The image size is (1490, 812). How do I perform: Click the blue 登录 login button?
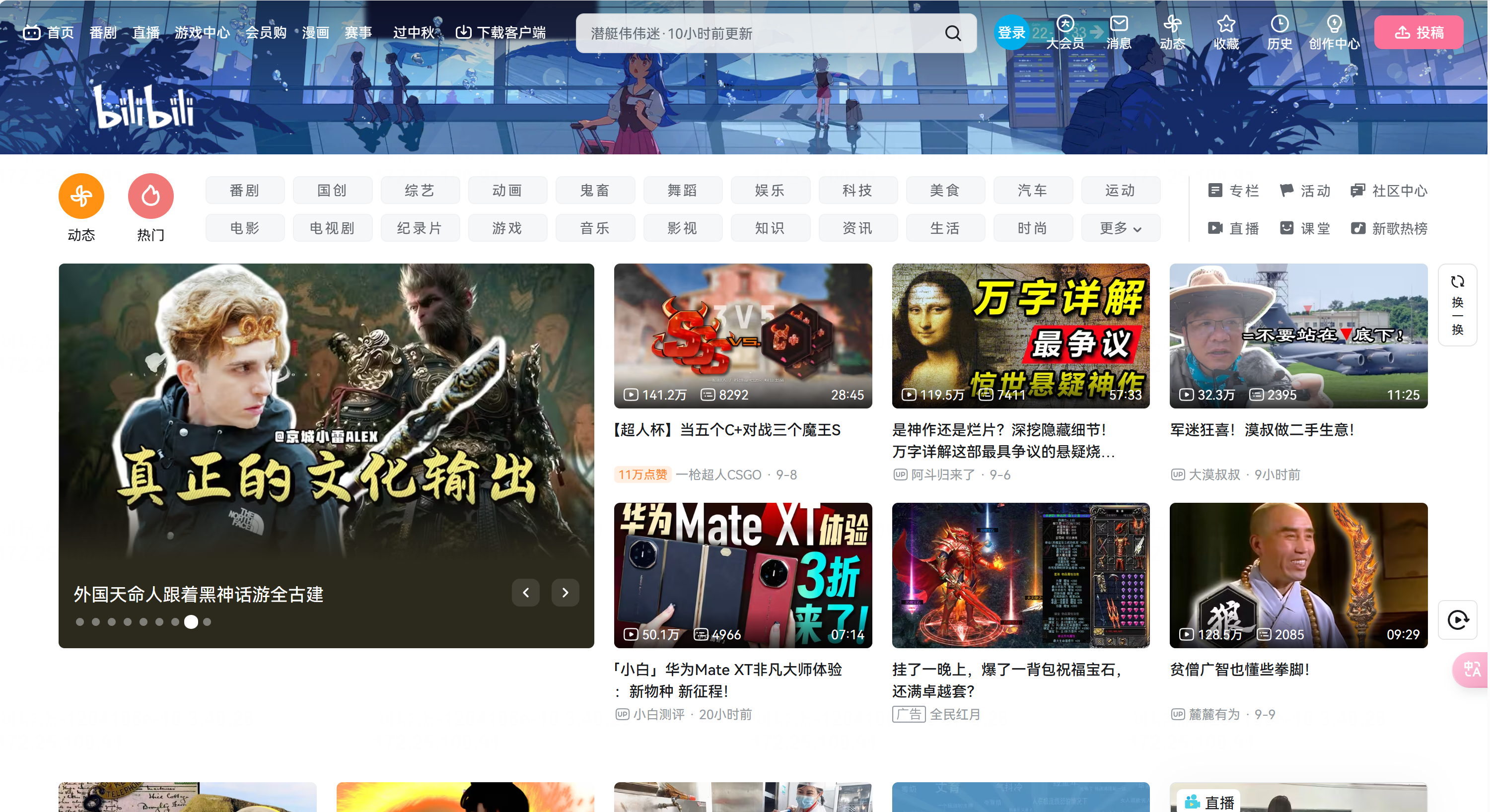tap(1011, 33)
